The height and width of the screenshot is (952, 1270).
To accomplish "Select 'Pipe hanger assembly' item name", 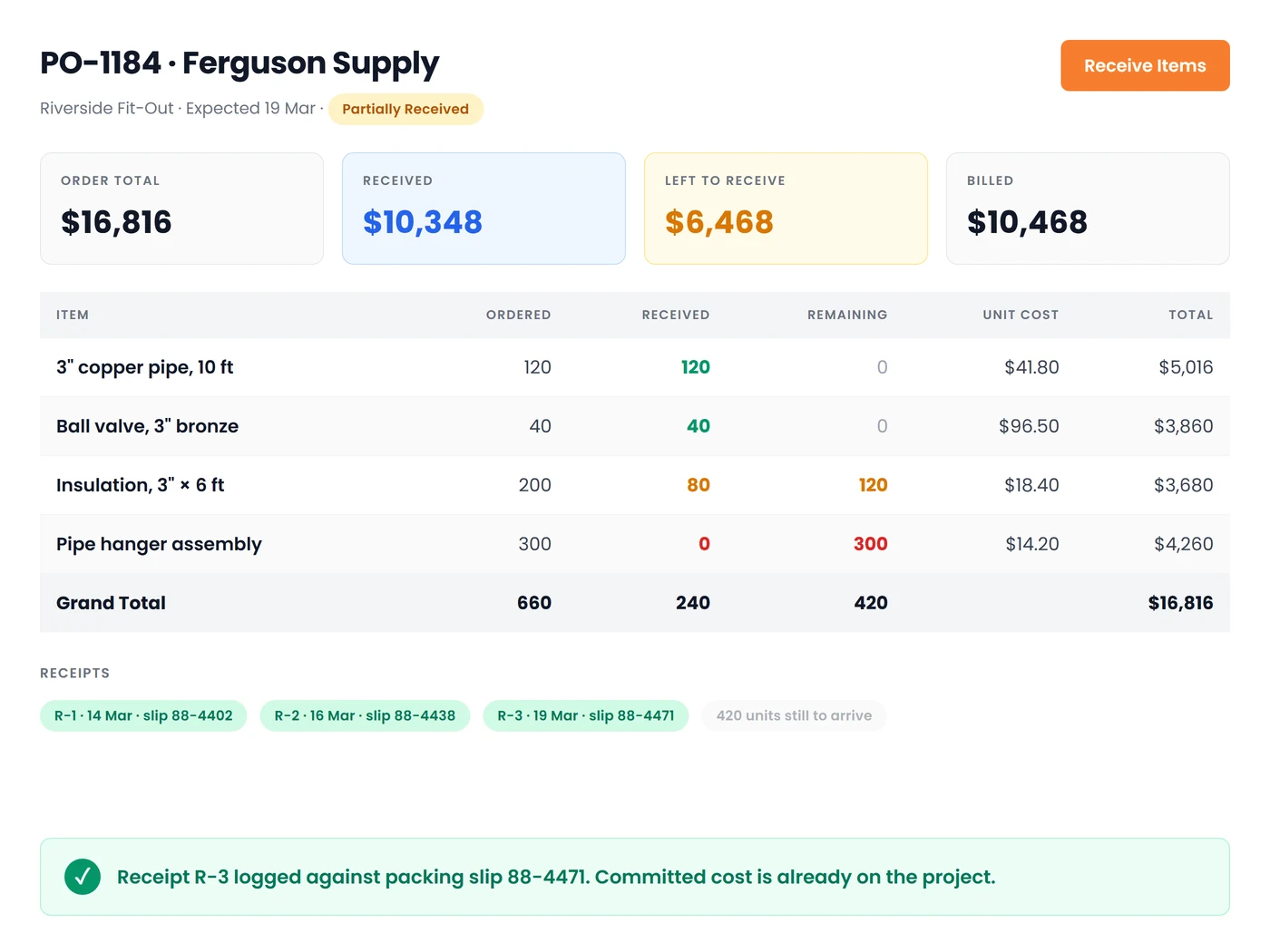I will pyautogui.click(x=159, y=544).
